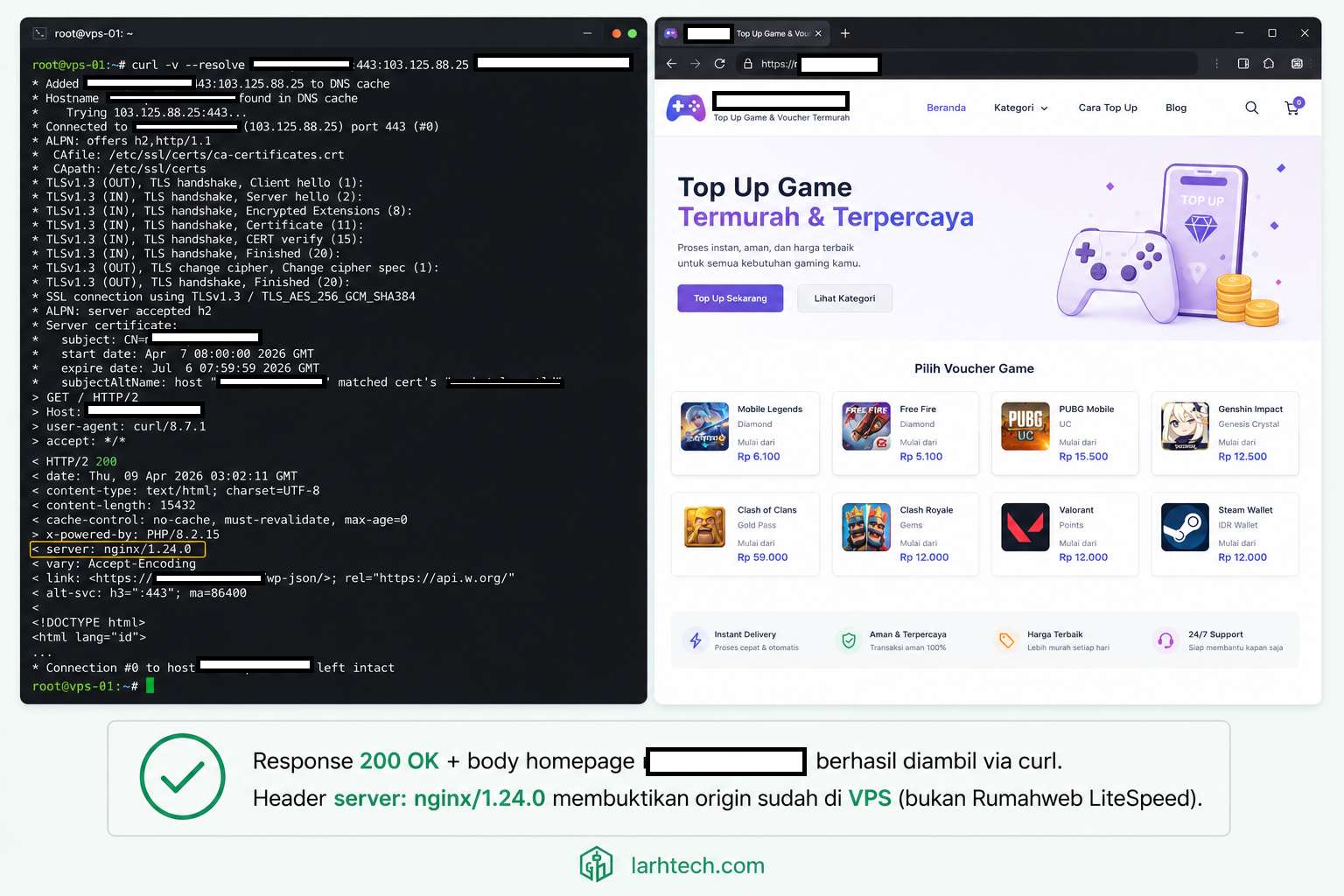1344x896 pixels.
Task: Click the terminal prompt cursor on last line
Action: [150, 686]
